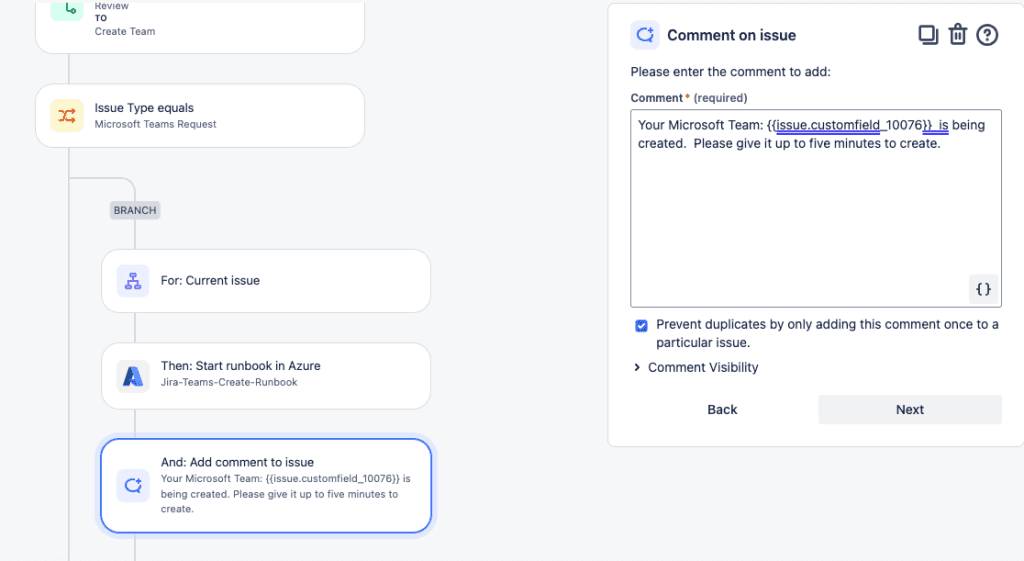Toggle the Prevent duplicates checkbox

[641, 325]
